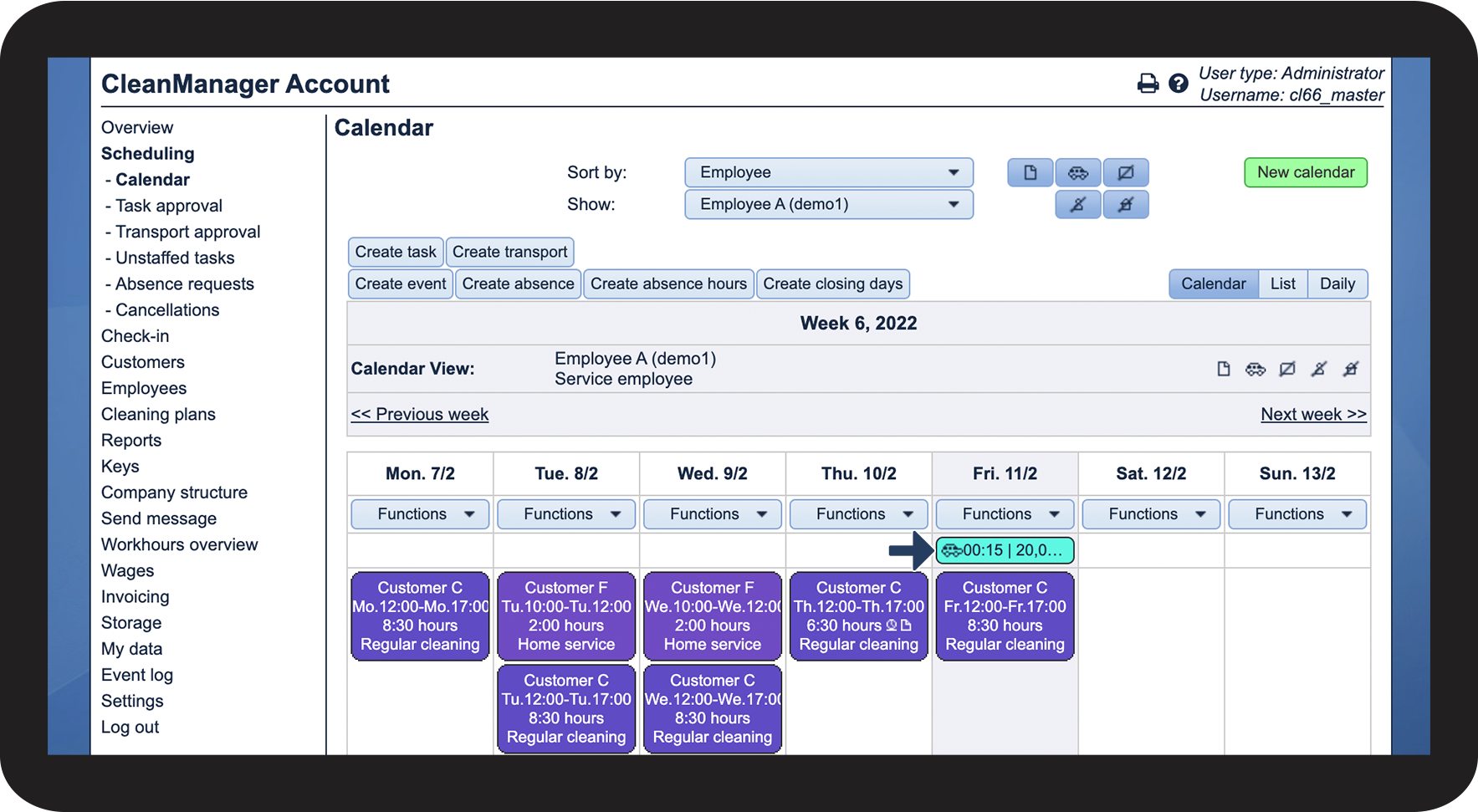Expand the Functions dropdown for Thu. 10/2
The width and height of the screenshot is (1478, 812).
click(859, 514)
